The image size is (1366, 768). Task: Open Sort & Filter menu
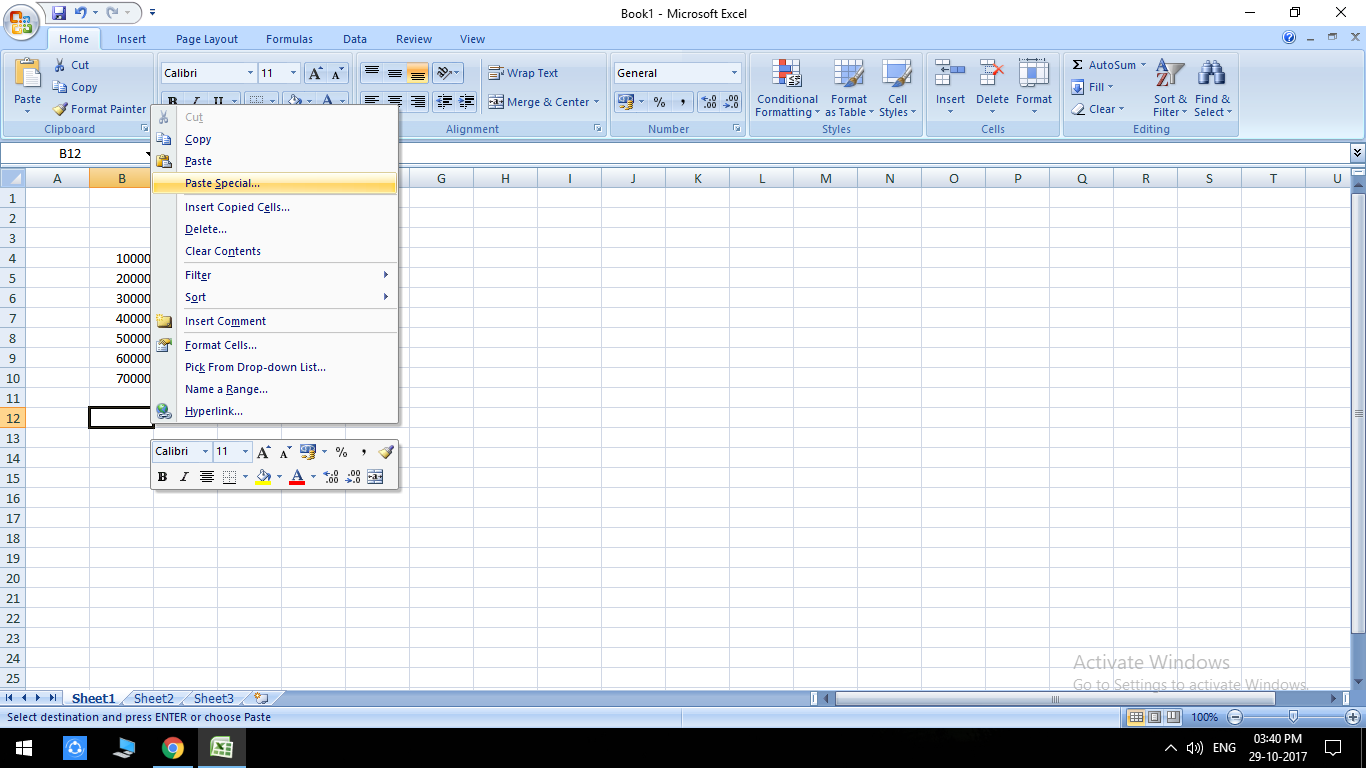(1170, 89)
